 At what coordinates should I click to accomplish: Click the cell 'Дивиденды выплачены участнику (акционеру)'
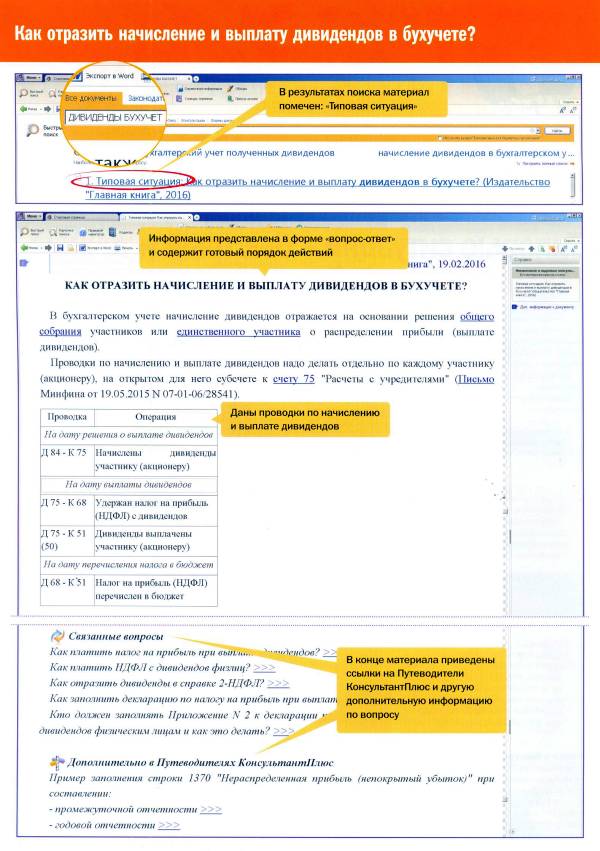(156, 540)
